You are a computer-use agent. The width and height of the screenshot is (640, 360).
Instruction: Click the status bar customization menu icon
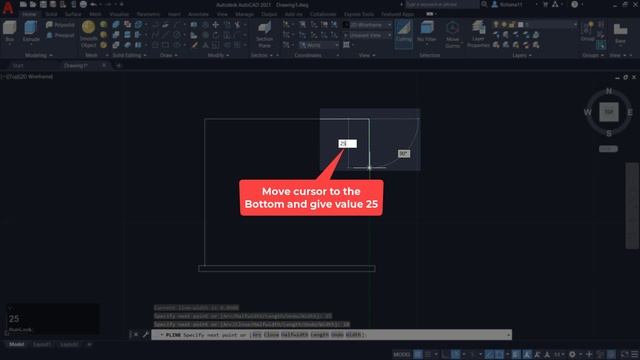coord(635,354)
